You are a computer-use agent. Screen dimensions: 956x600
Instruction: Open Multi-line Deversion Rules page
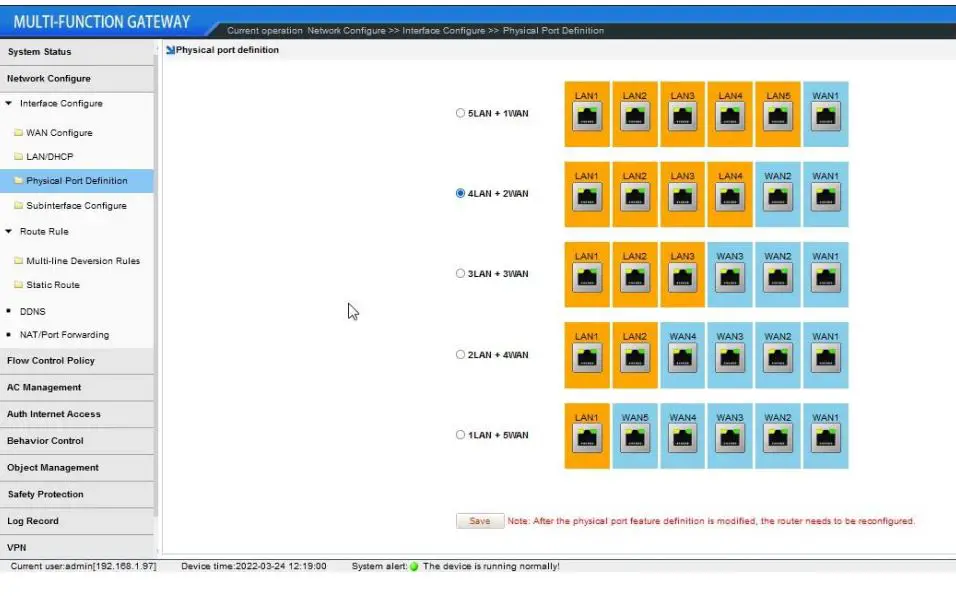click(83, 261)
